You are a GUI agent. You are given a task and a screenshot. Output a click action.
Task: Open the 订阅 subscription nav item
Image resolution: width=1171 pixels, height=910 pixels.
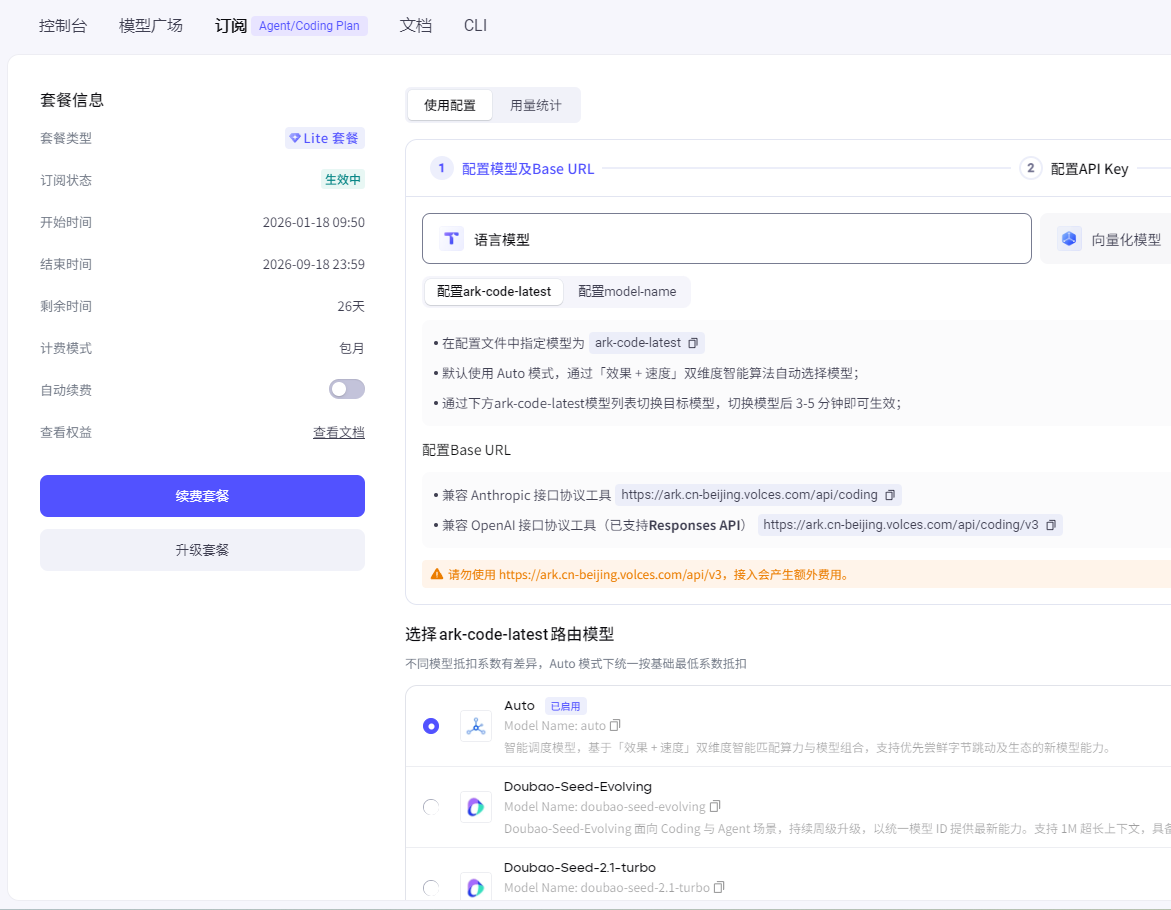[x=231, y=25]
